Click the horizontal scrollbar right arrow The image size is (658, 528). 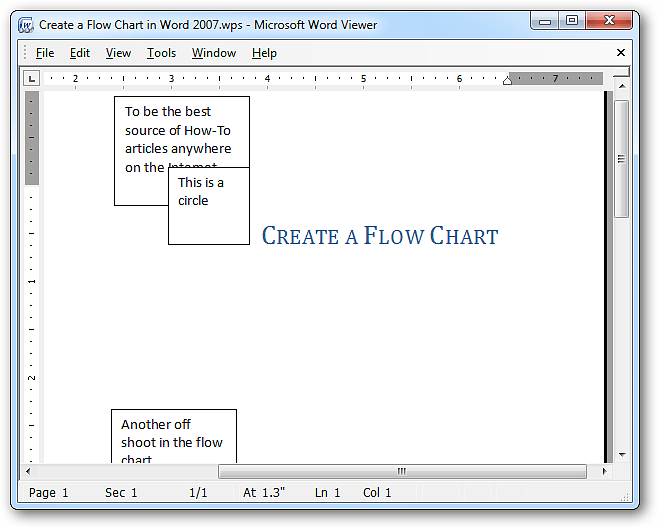click(604, 471)
